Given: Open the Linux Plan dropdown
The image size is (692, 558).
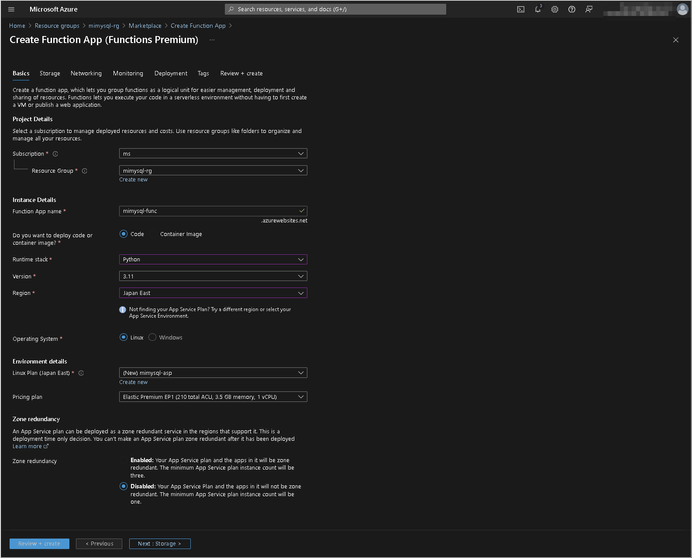Looking at the screenshot, I should click(x=213, y=373).
